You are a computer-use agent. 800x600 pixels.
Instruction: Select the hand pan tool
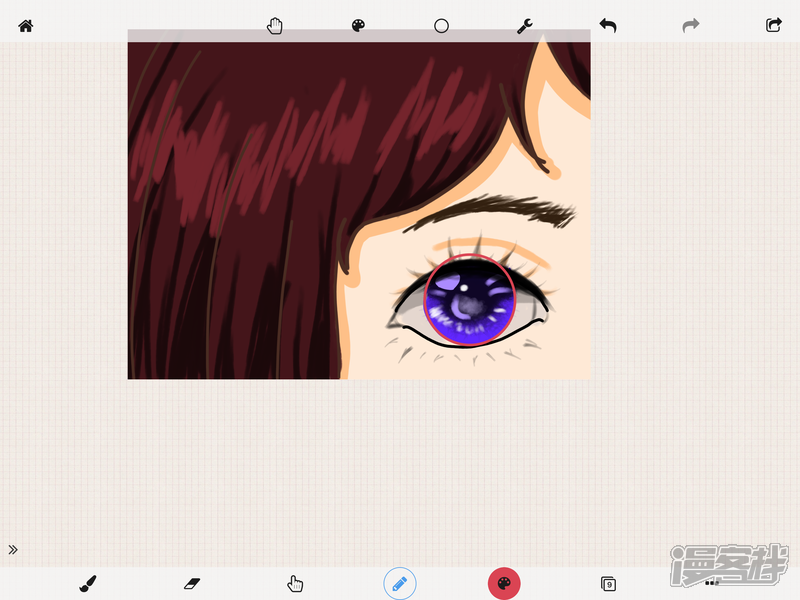click(275, 26)
